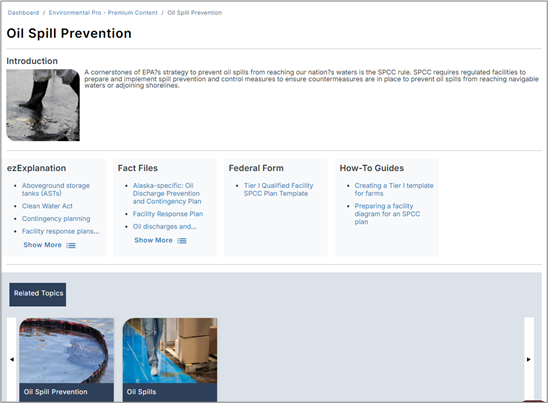Go to Environmental Pro - Premium Content breadcrumb
Screen dimensions: 548x403
pos(103,13)
